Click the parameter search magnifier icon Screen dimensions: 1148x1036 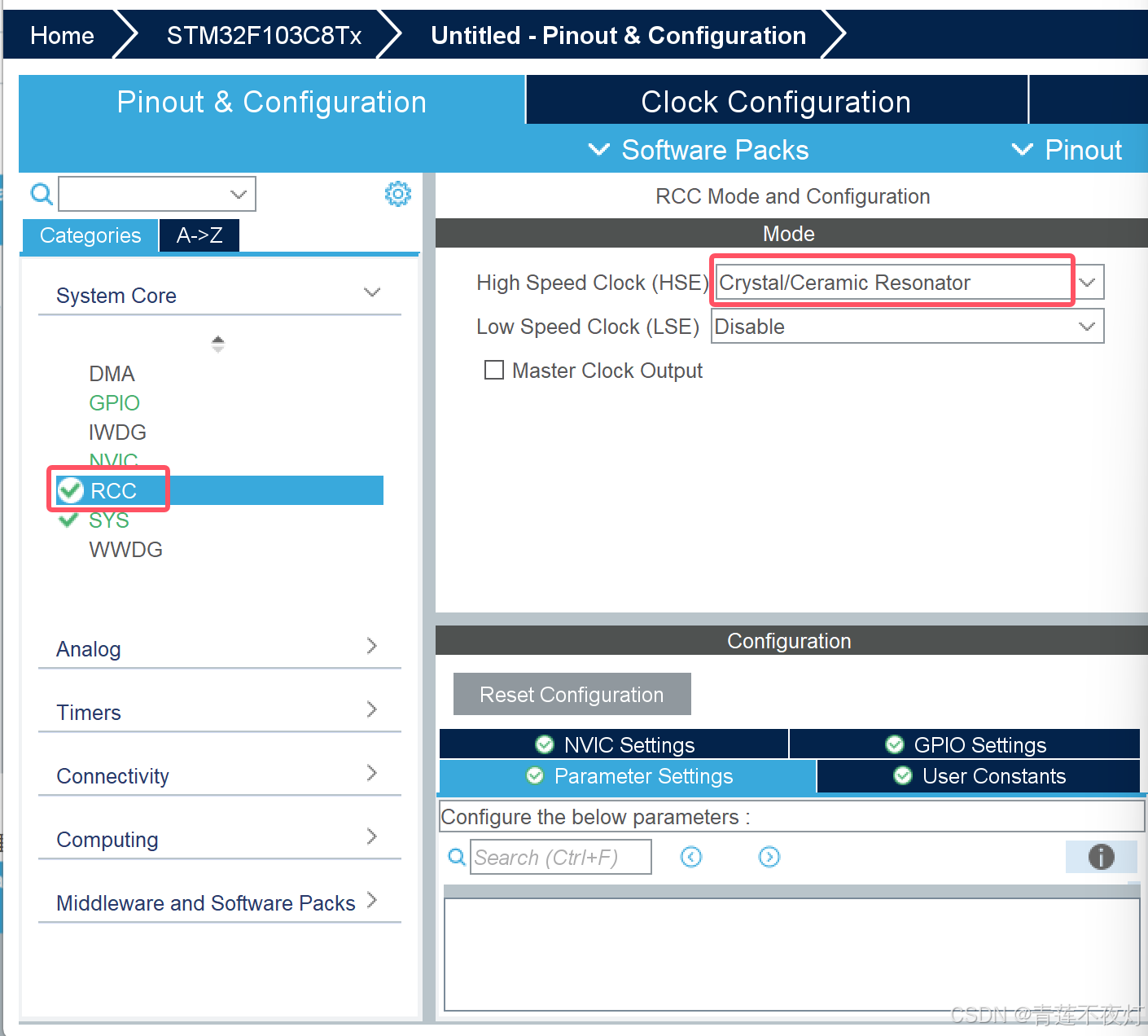pos(457,857)
